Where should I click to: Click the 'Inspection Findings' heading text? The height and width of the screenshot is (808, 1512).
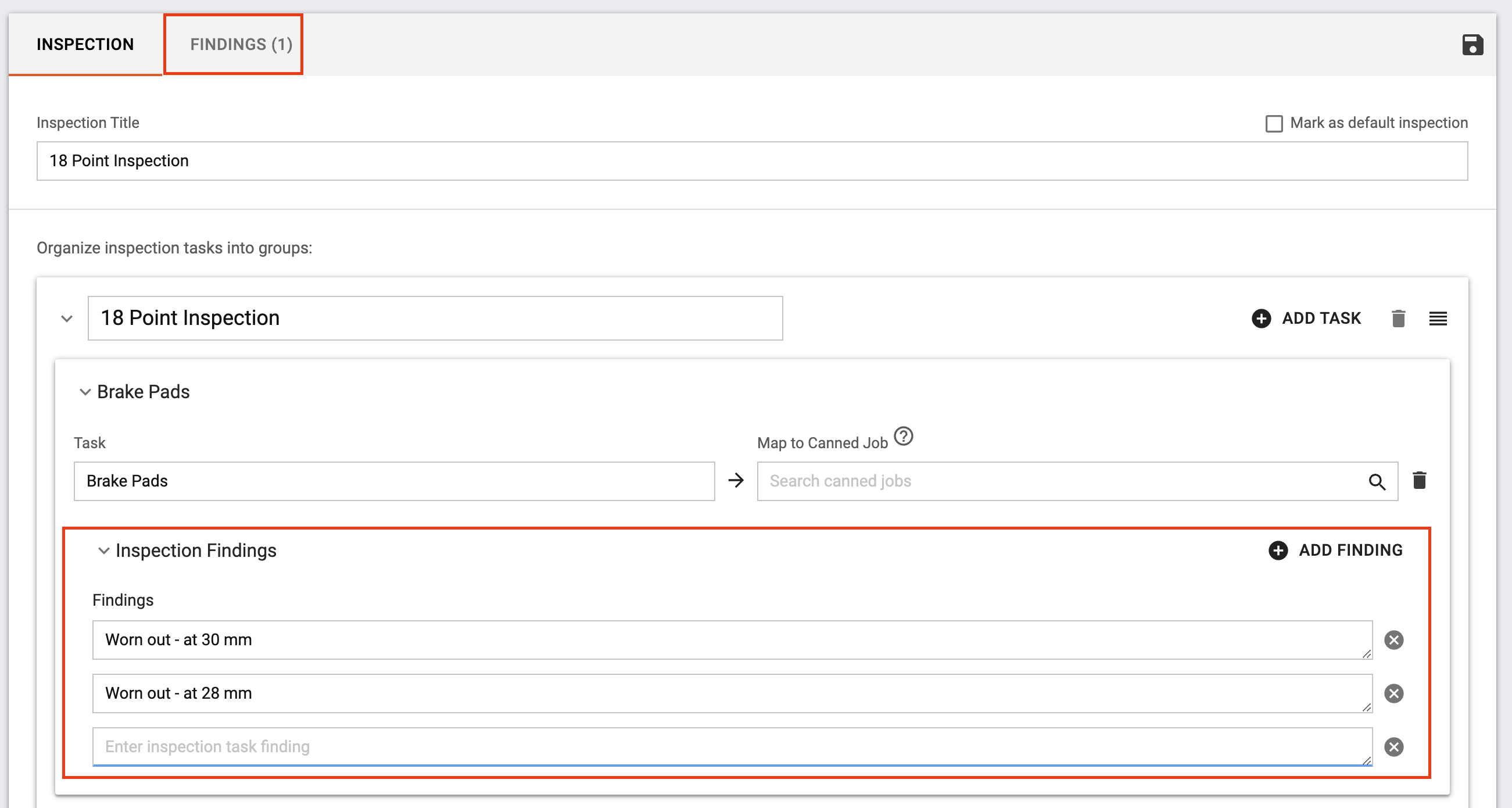click(195, 550)
